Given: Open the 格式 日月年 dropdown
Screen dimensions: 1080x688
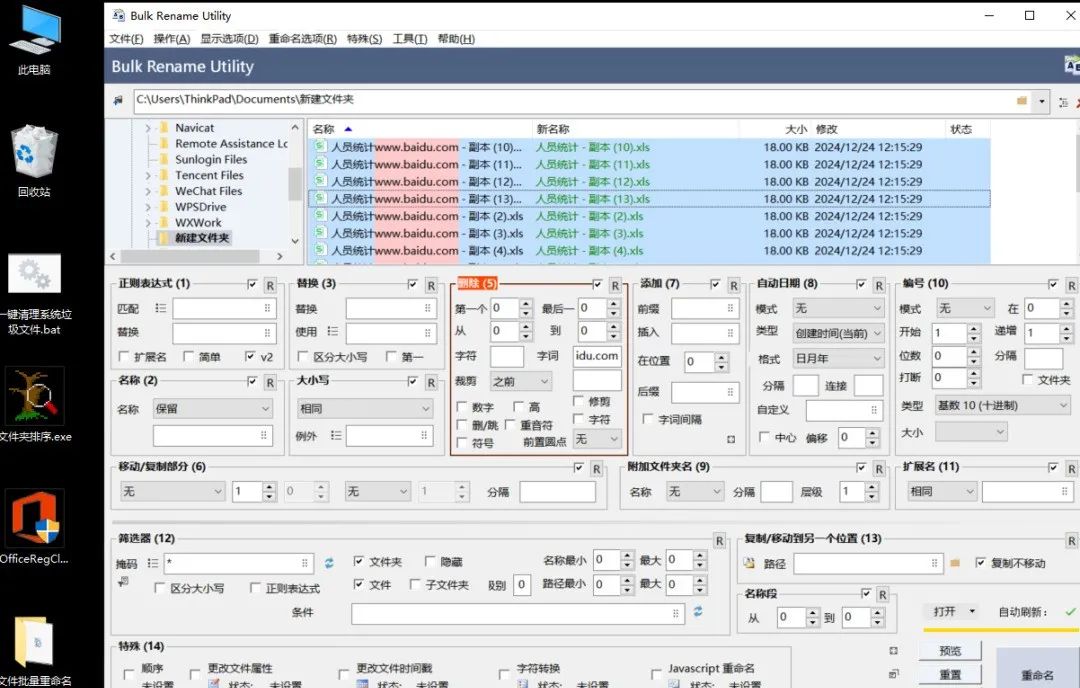Looking at the screenshot, I should tap(838, 358).
